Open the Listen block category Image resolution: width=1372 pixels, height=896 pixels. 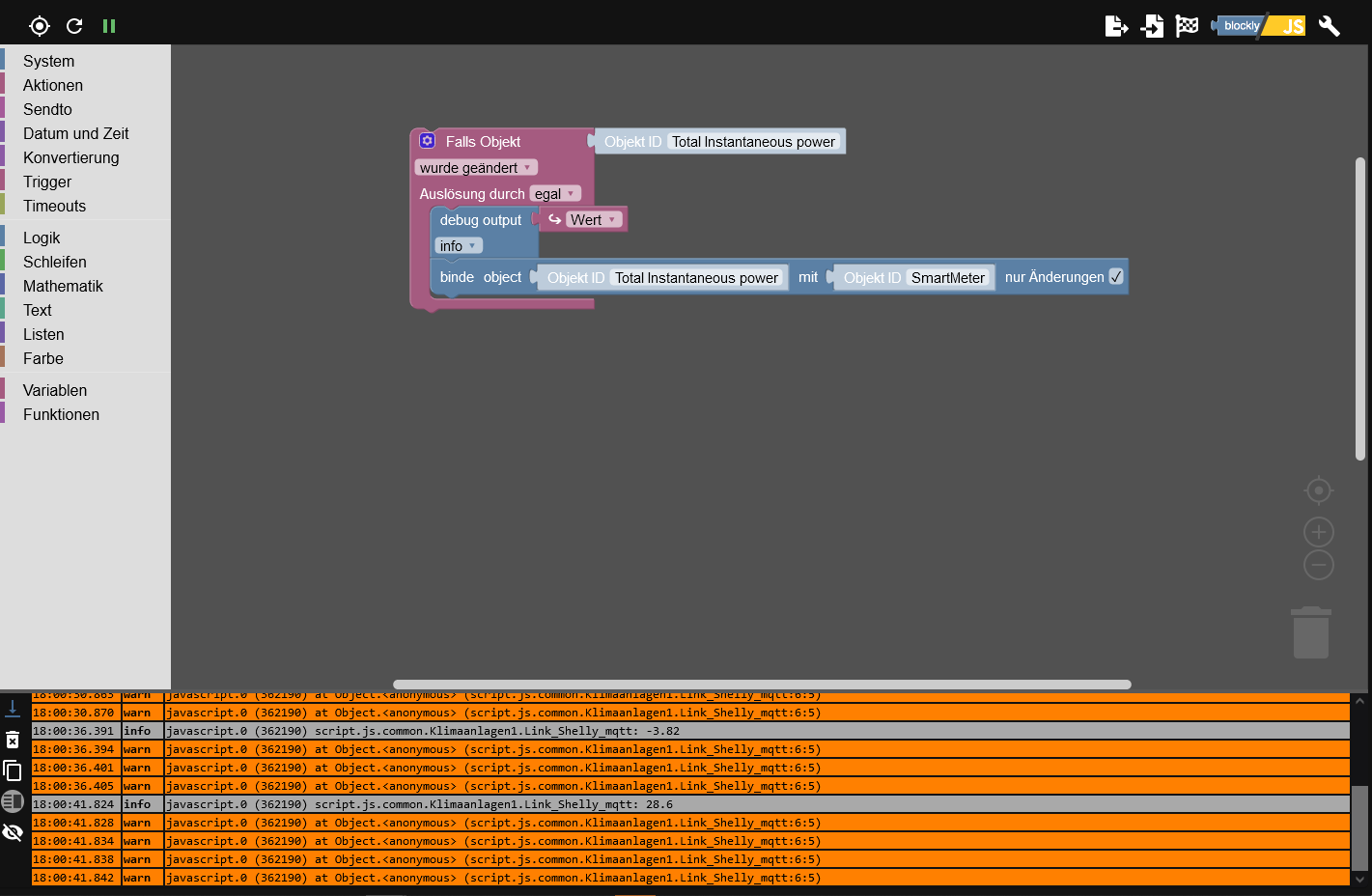pos(85,334)
